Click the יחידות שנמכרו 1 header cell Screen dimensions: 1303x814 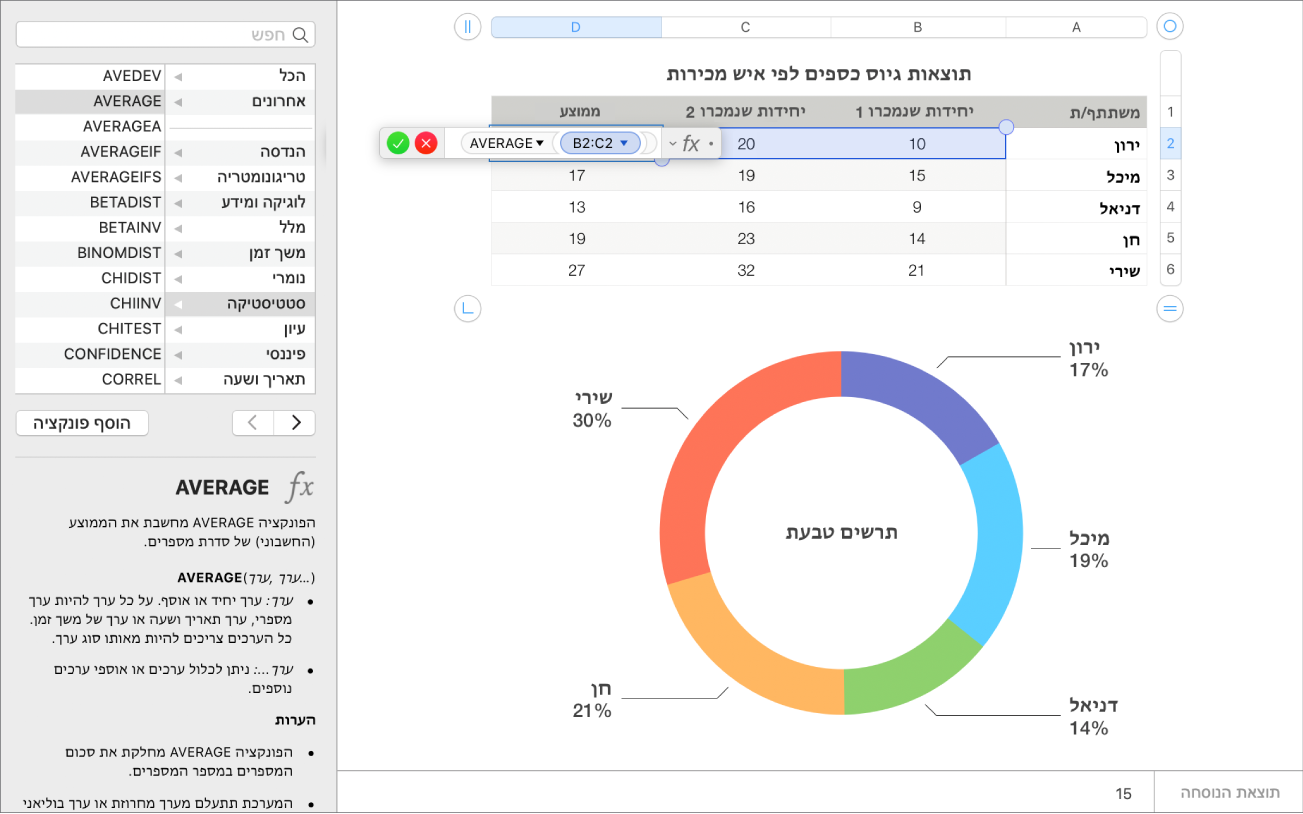917,112
